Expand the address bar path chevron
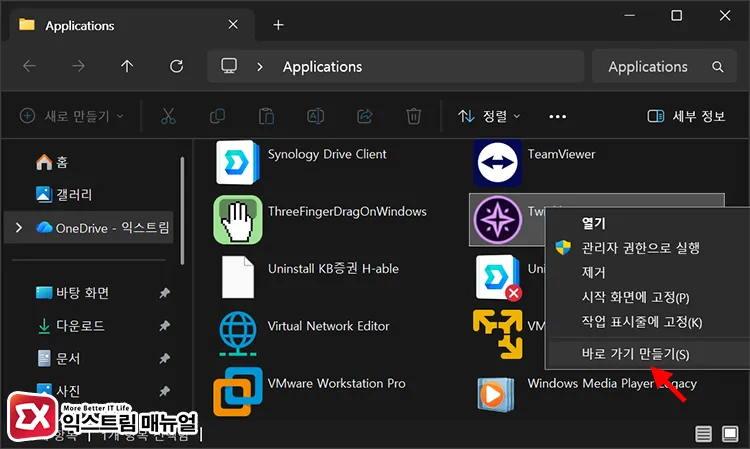This screenshot has height=449, width=750. pyautogui.click(x=260, y=67)
